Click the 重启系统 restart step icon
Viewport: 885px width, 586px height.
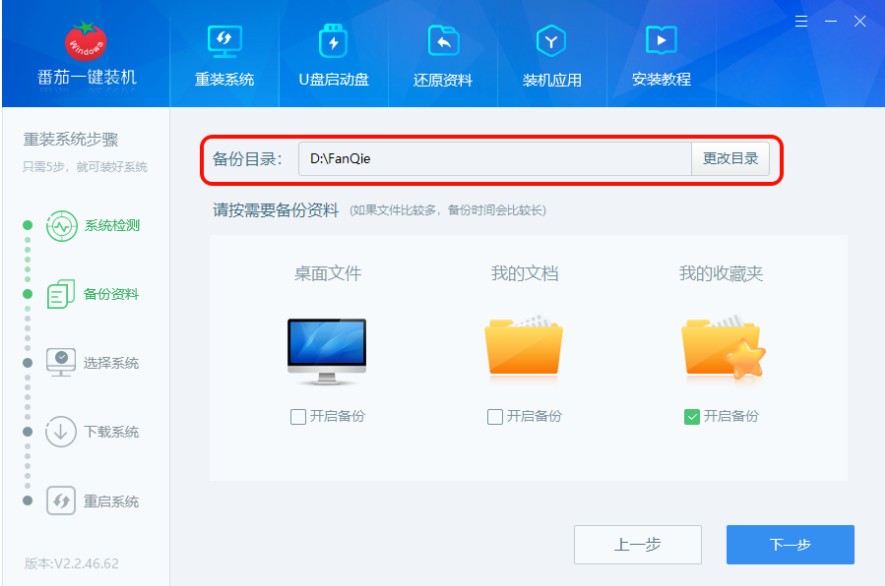[60, 501]
